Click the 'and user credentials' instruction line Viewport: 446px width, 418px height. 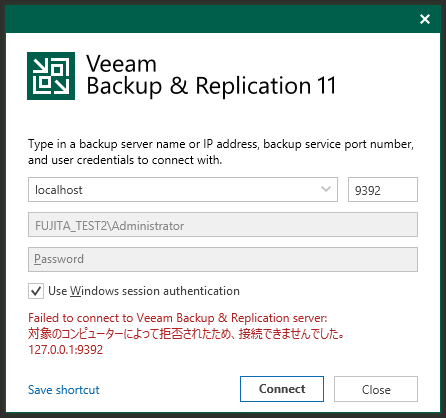[x=125, y=160]
